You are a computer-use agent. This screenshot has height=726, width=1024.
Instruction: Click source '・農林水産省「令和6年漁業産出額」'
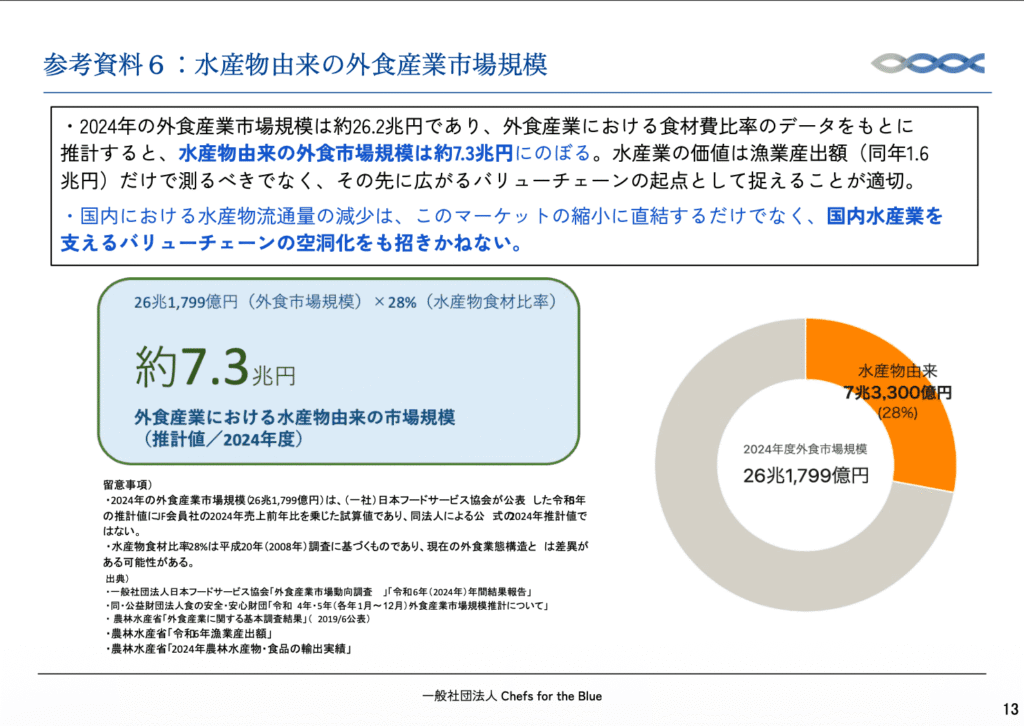click(189, 633)
